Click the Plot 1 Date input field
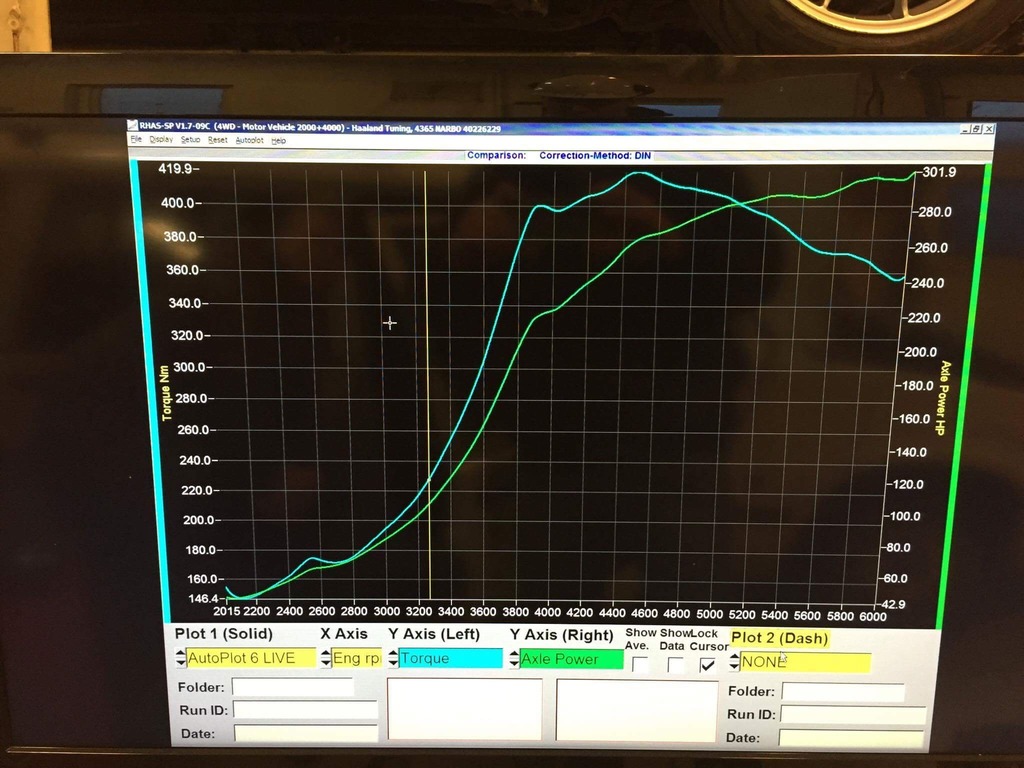This screenshot has width=1024, height=768. click(x=306, y=733)
